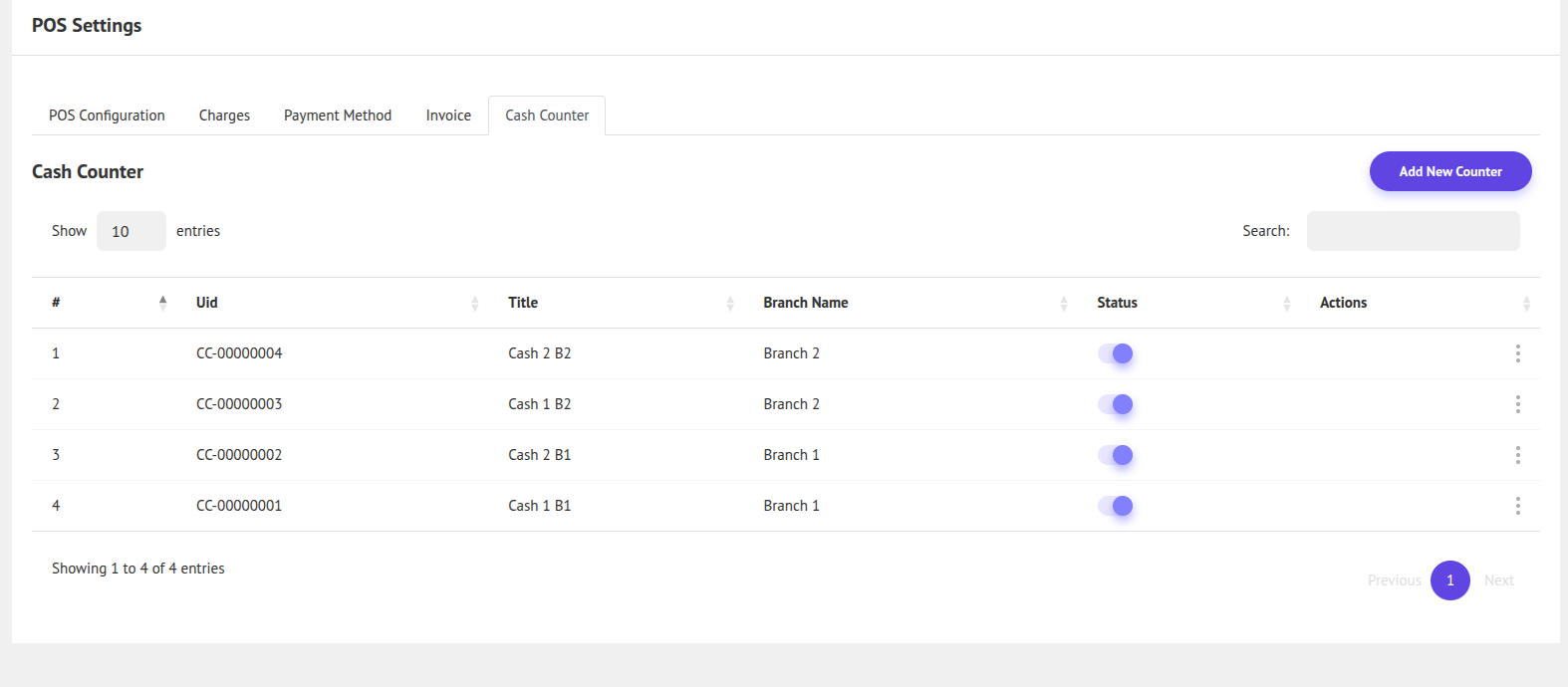
Task: Switch to the POS Configuration tab
Action: (107, 115)
